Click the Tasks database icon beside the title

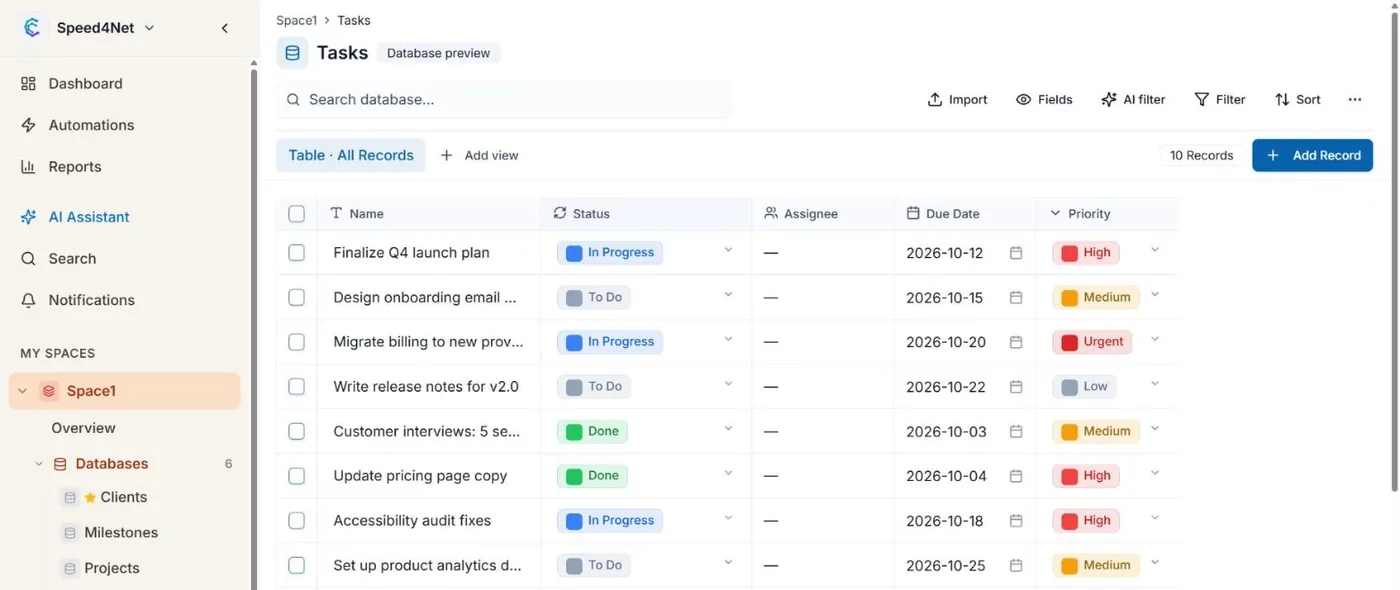pyautogui.click(x=292, y=53)
